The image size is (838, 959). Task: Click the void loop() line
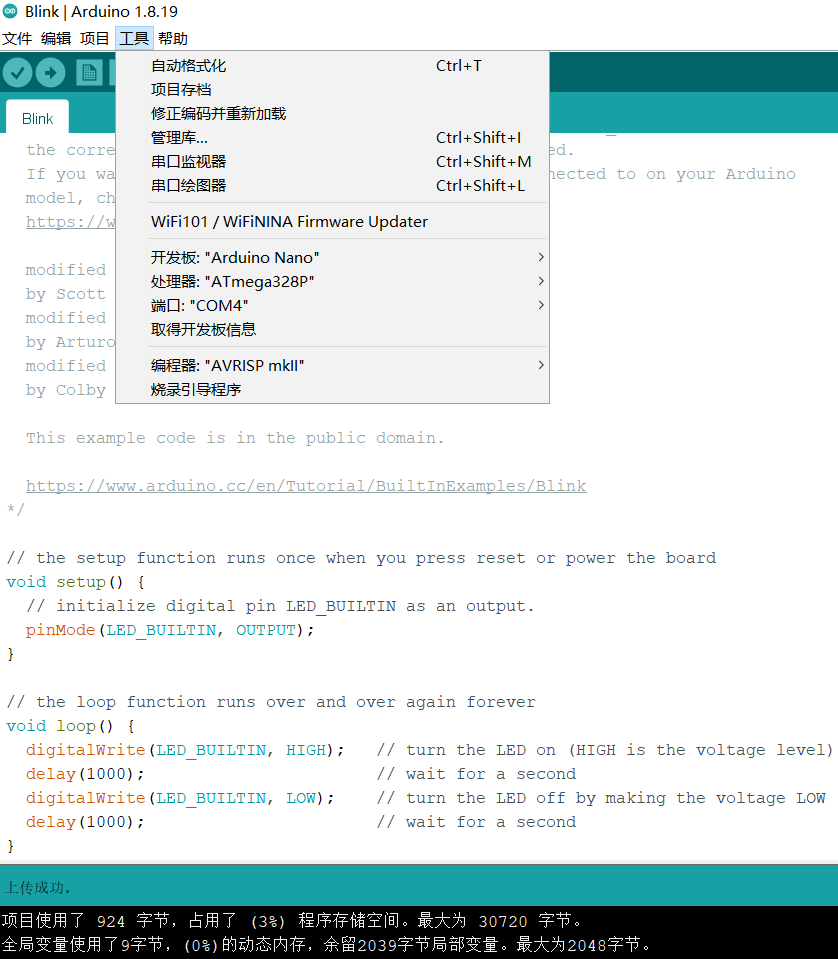[x=70, y=726]
